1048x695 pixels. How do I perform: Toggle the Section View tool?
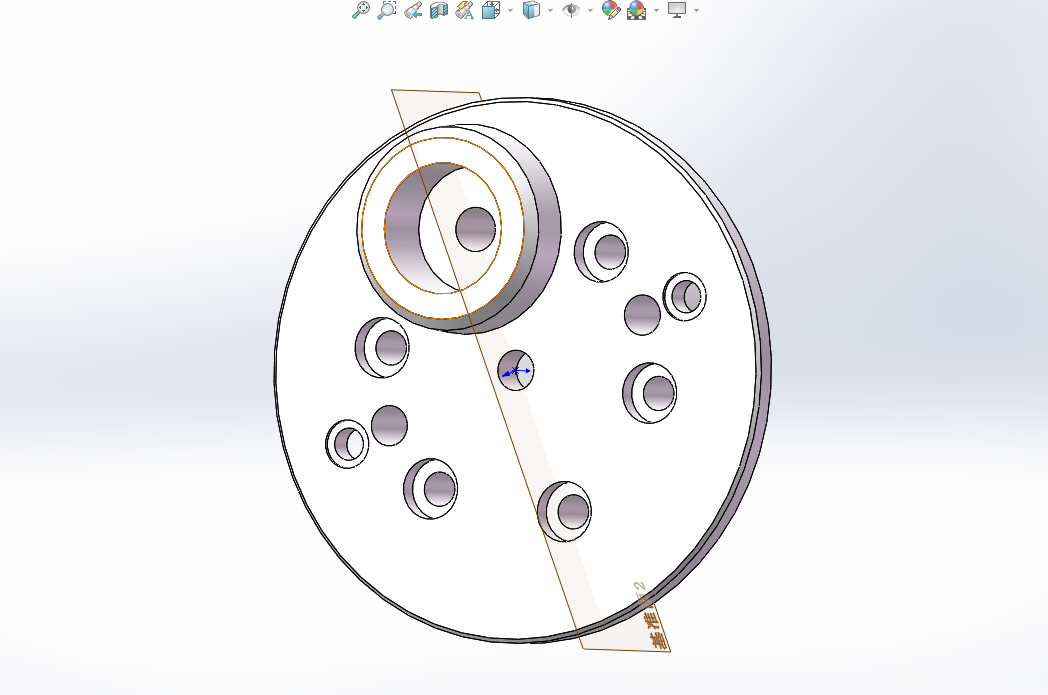[438, 10]
